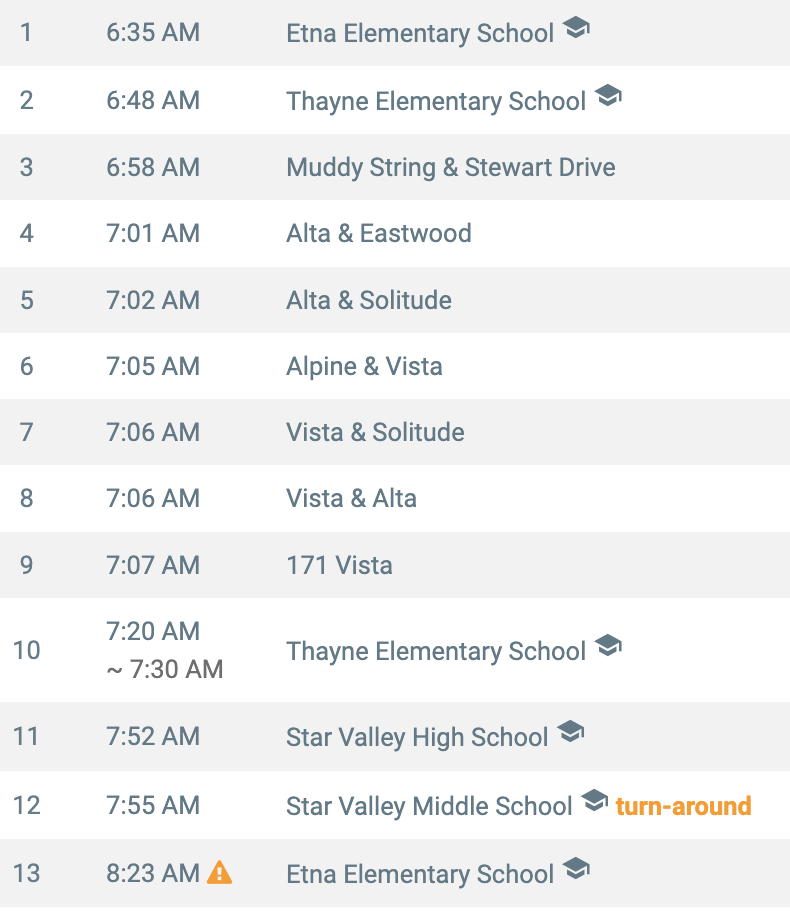The image size is (790, 912).
Task: Click graduation cap icon on stop 2 Thayne Elementary
Action: point(608,95)
